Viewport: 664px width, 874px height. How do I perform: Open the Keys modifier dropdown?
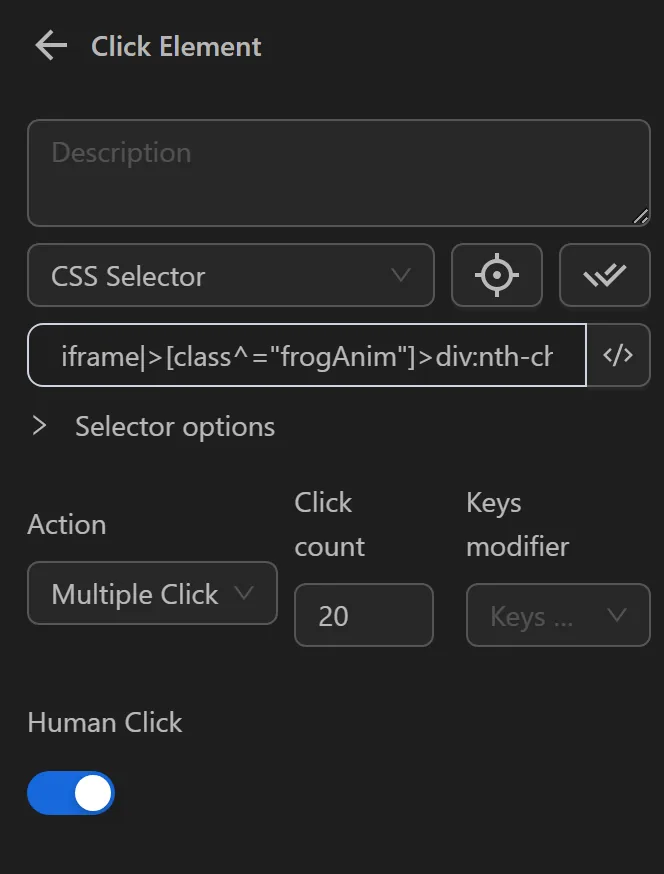557,615
